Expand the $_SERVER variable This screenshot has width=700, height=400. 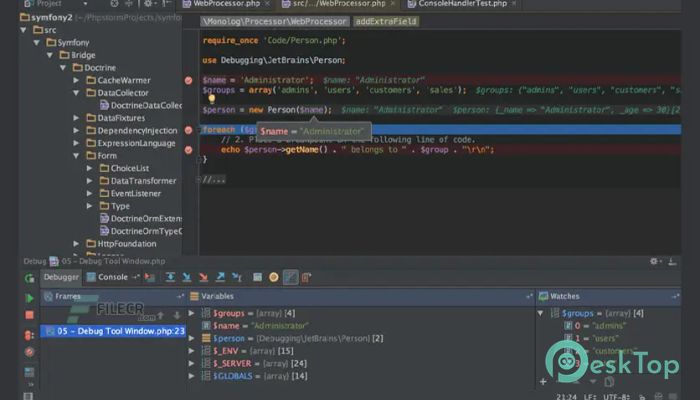[192, 363]
